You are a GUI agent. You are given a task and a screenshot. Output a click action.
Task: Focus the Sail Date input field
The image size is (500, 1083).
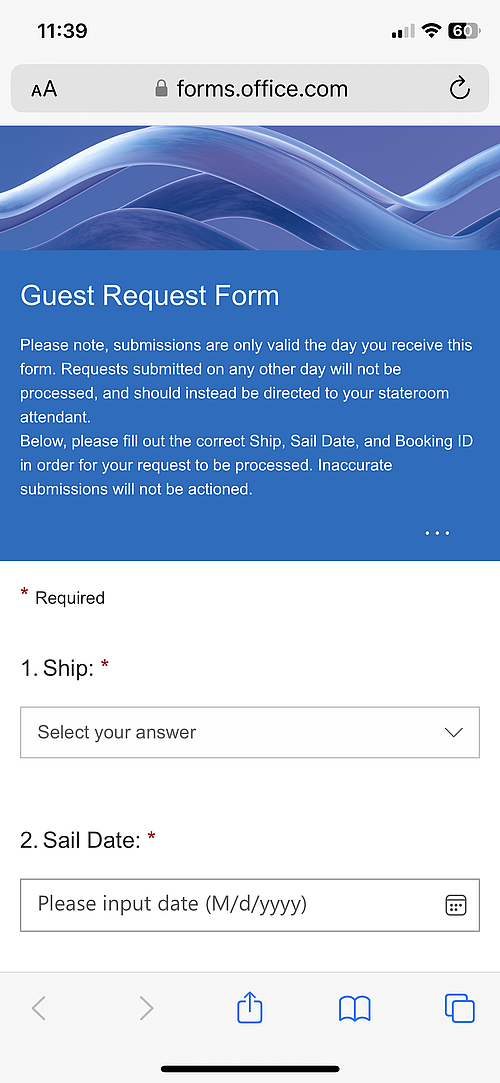point(250,905)
